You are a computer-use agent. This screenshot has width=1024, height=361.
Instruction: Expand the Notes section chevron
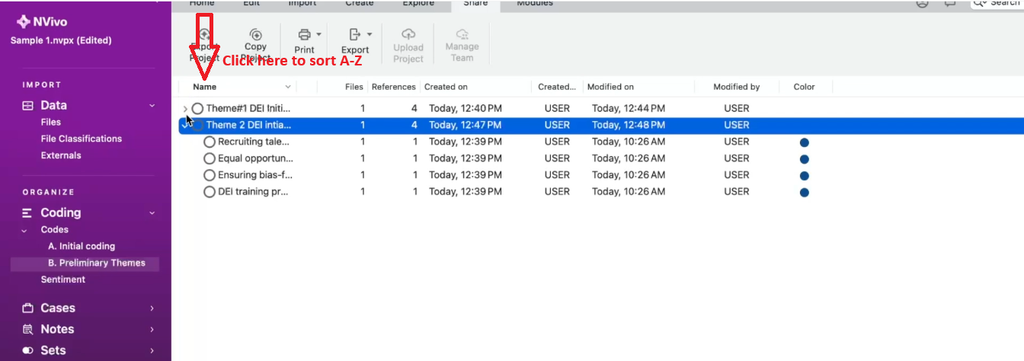coord(152,330)
